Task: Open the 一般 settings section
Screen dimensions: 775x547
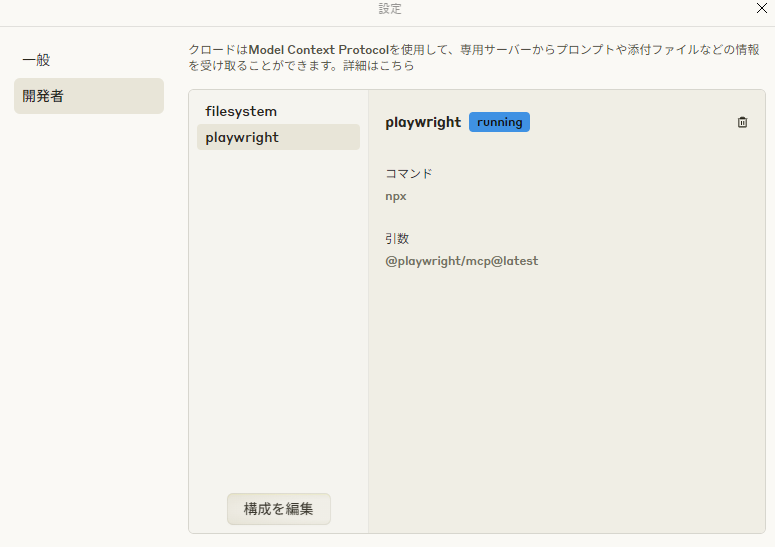Action: 89,60
